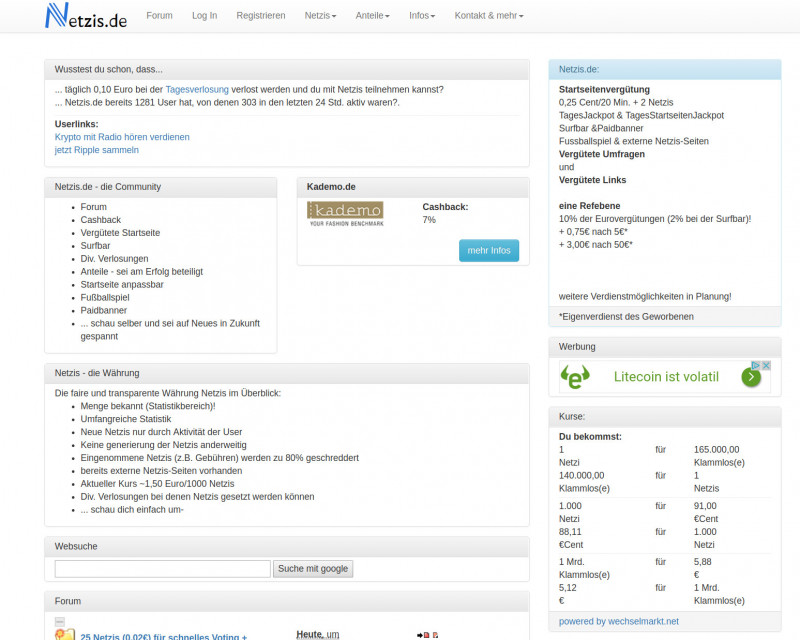800x640 pixels.
Task: Click the green arrow on Litecoin ad
Action: [x=751, y=377]
